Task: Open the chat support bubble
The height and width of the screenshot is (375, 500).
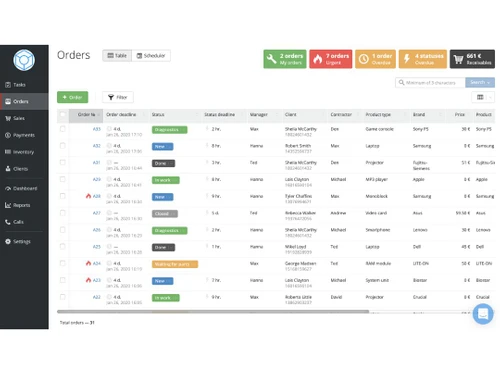Action: (483, 314)
